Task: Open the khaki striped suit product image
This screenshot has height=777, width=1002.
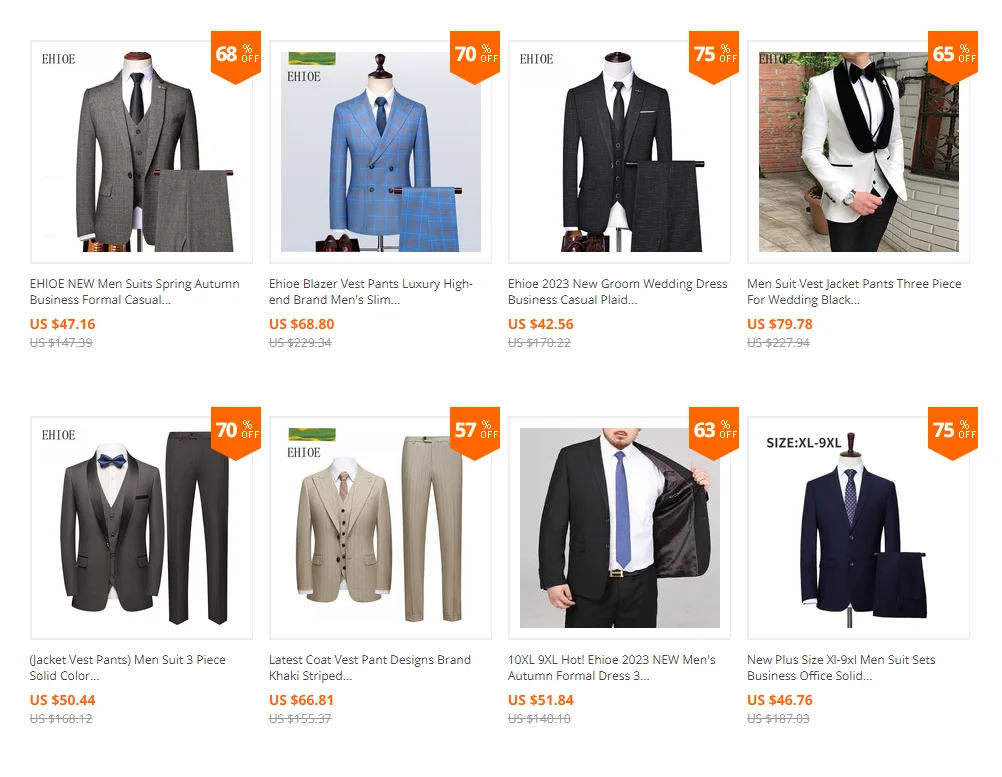Action: 380,528
